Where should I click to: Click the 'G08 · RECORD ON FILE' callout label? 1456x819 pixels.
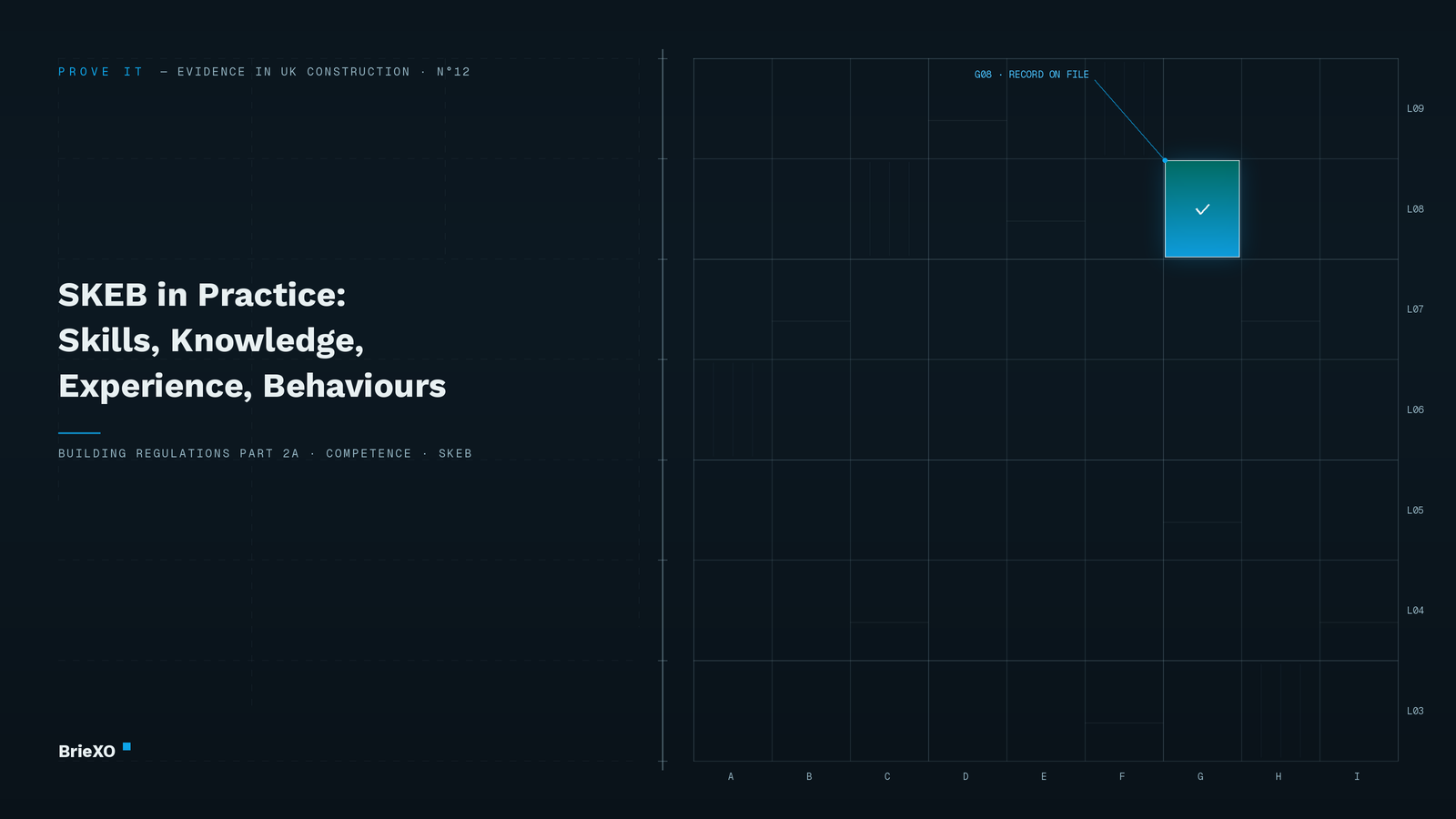(1031, 75)
